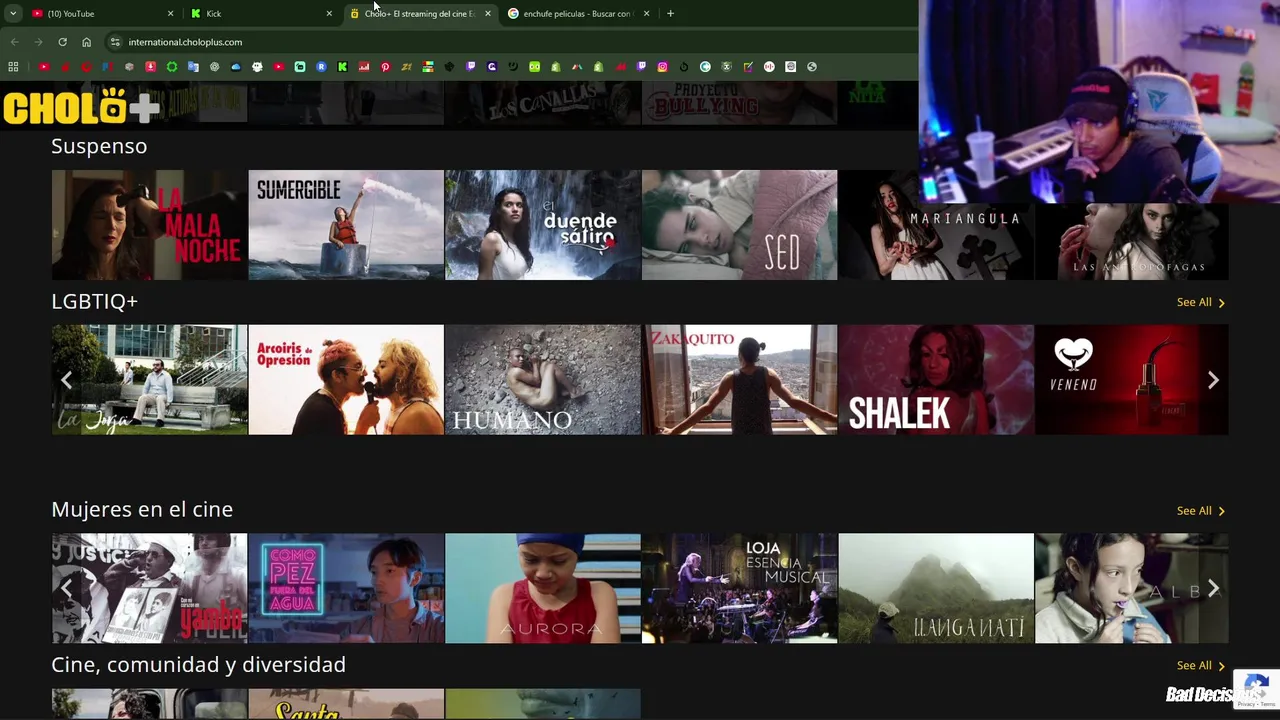1280x720 pixels.
Task: Open Arcoíris de Opresión thumbnail
Action: point(346,380)
